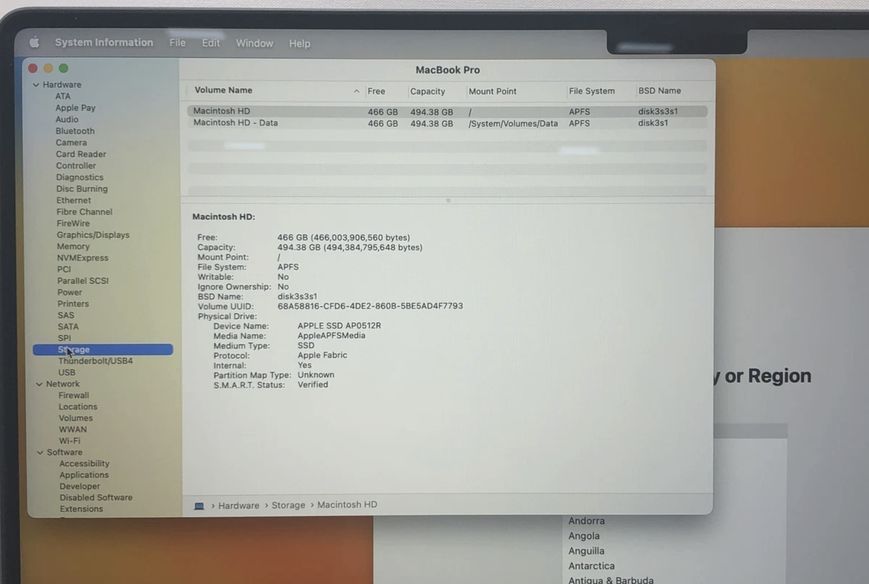The height and width of the screenshot is (584, 869).
Task: Select Graphics/Displays in the sidebar
Action: [x=93, y=235]
